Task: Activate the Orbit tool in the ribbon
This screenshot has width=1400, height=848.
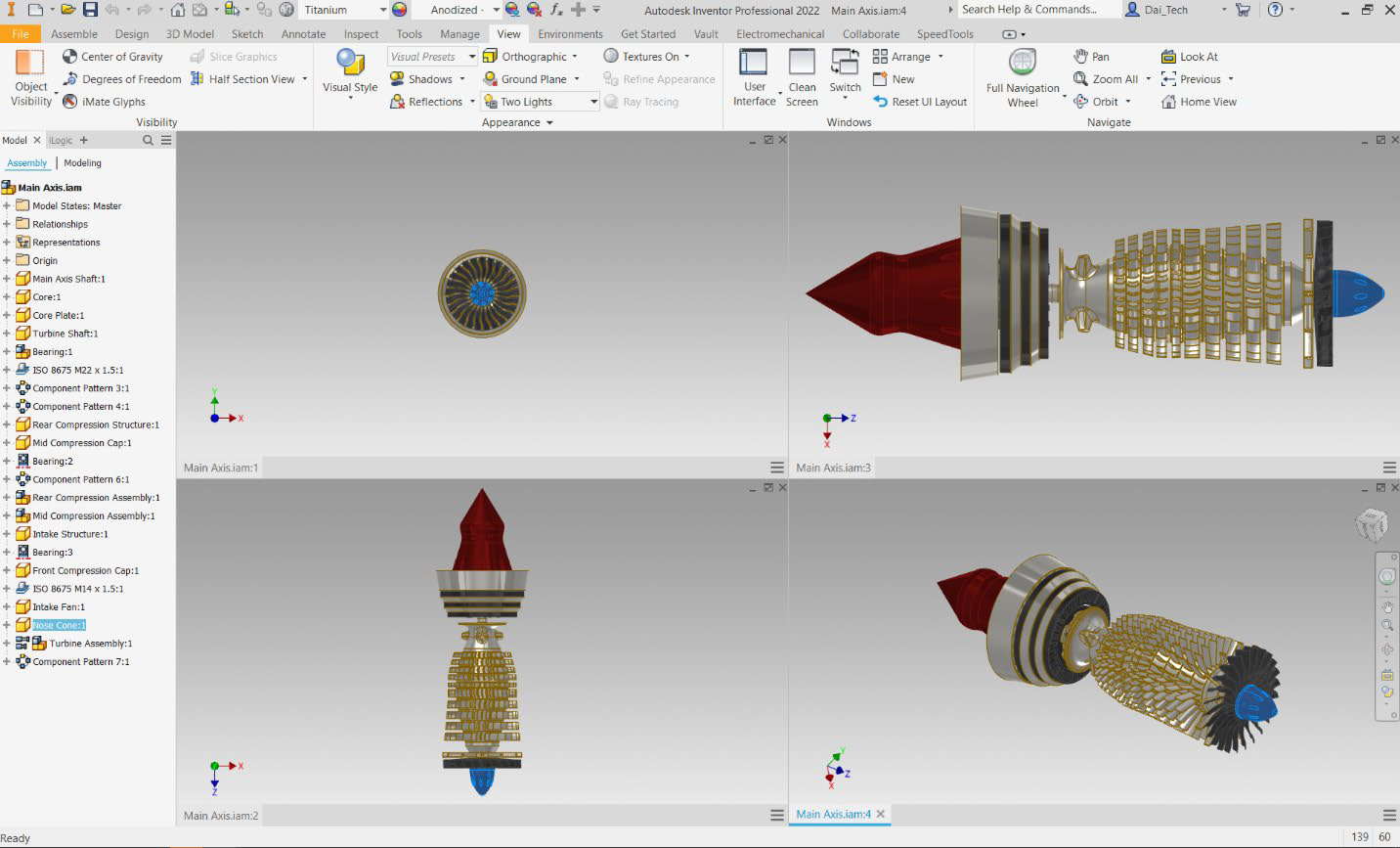Action: pos(1096,102)
